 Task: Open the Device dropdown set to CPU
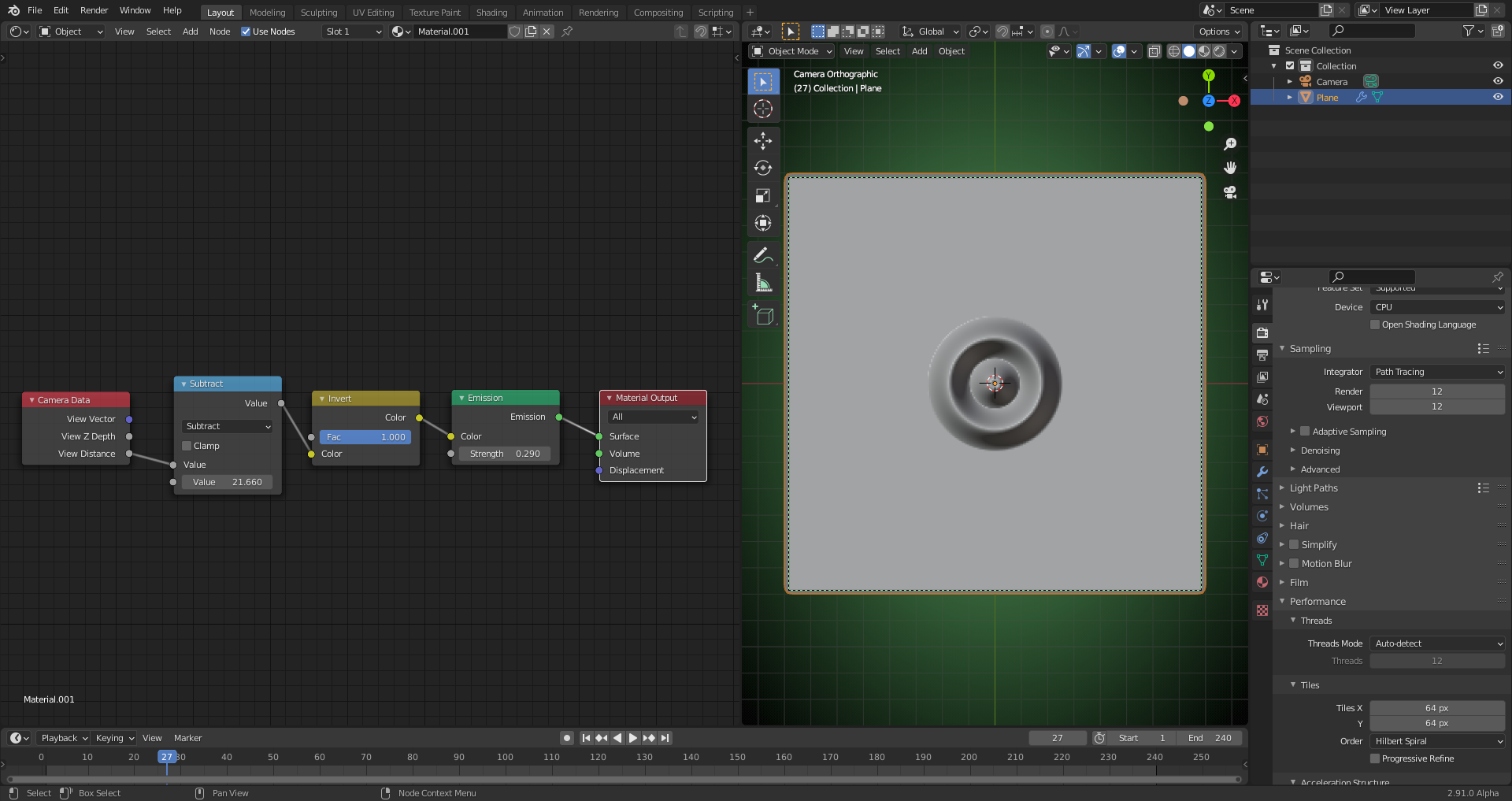[1437, 307]
